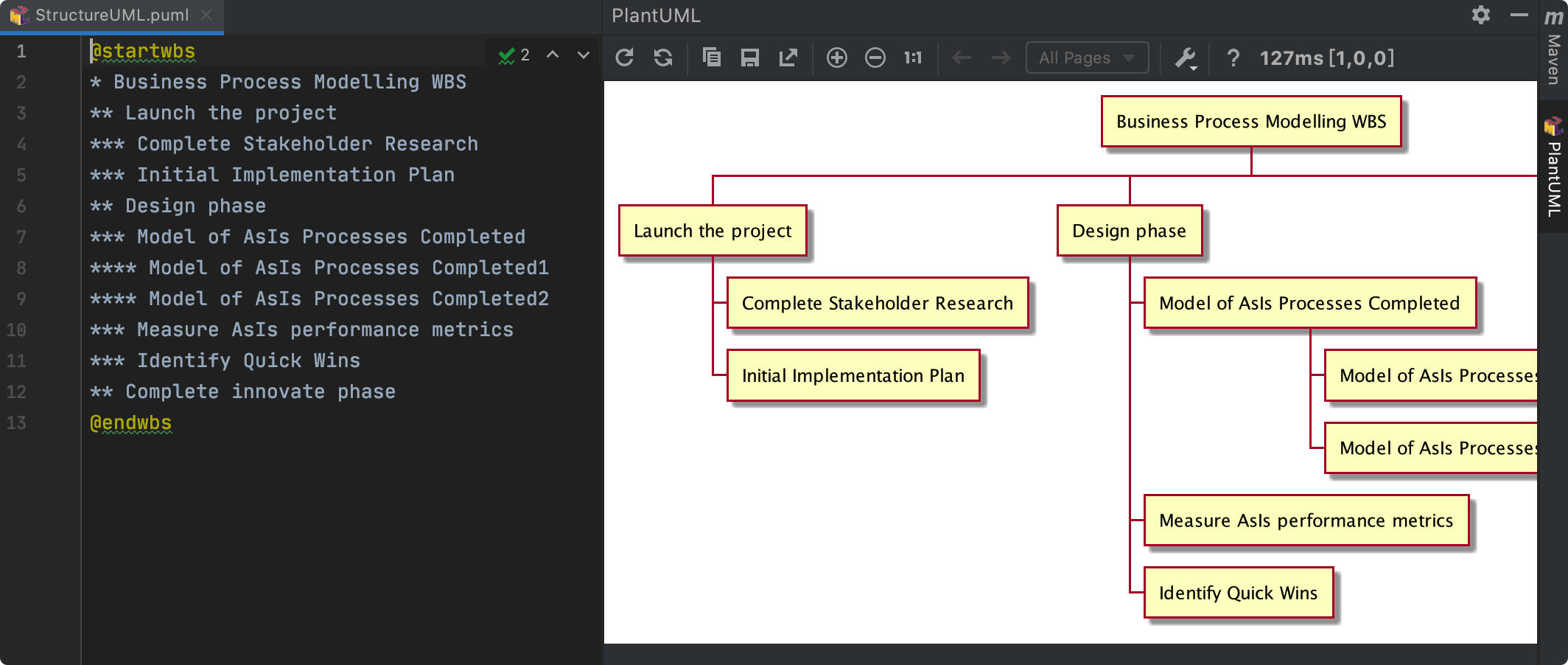
Task: Click 'Model of AsIs Processes Completed' diagram node
Action: coord(1310,303)
